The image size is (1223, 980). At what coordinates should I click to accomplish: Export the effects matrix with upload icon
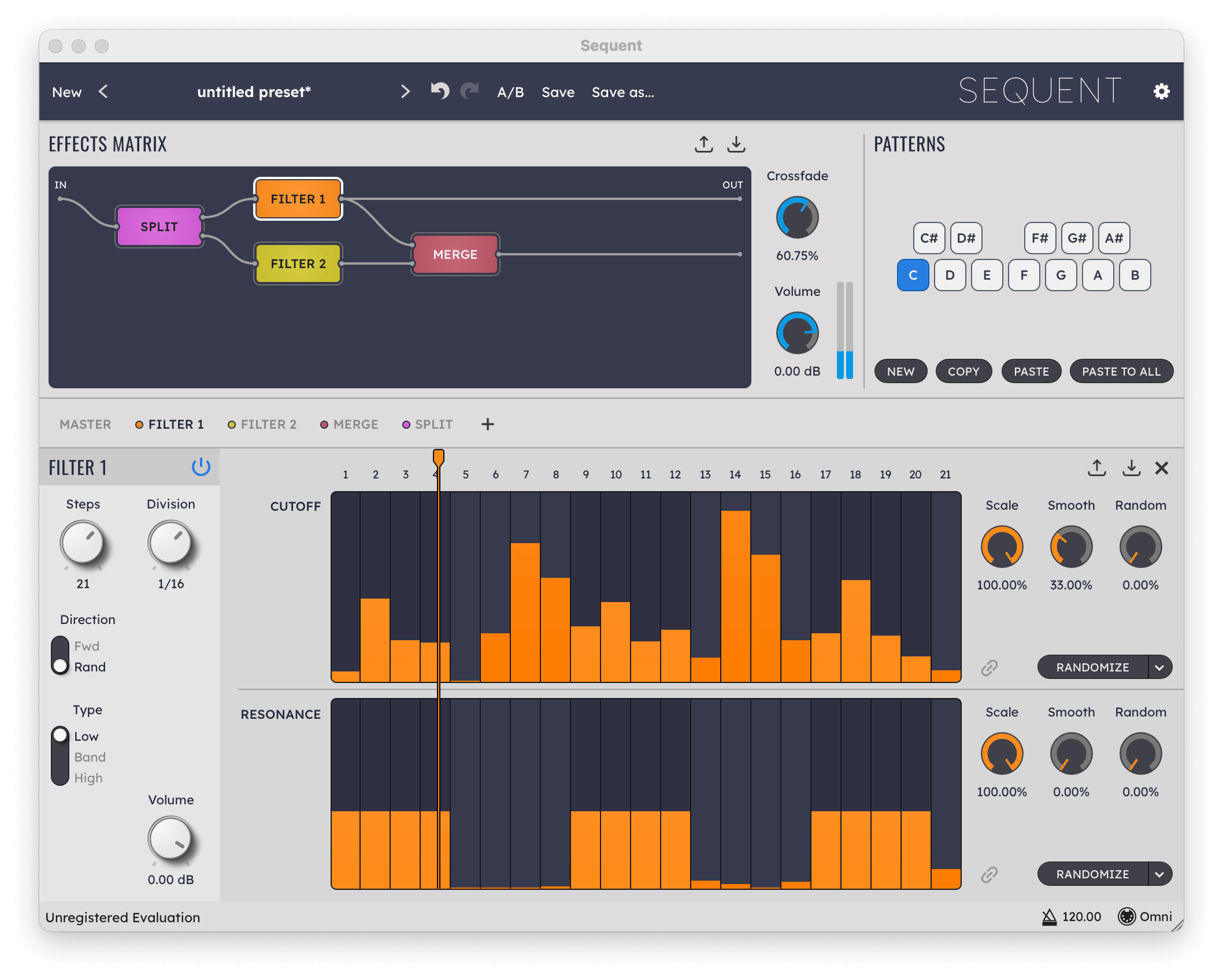coord(703,144)
